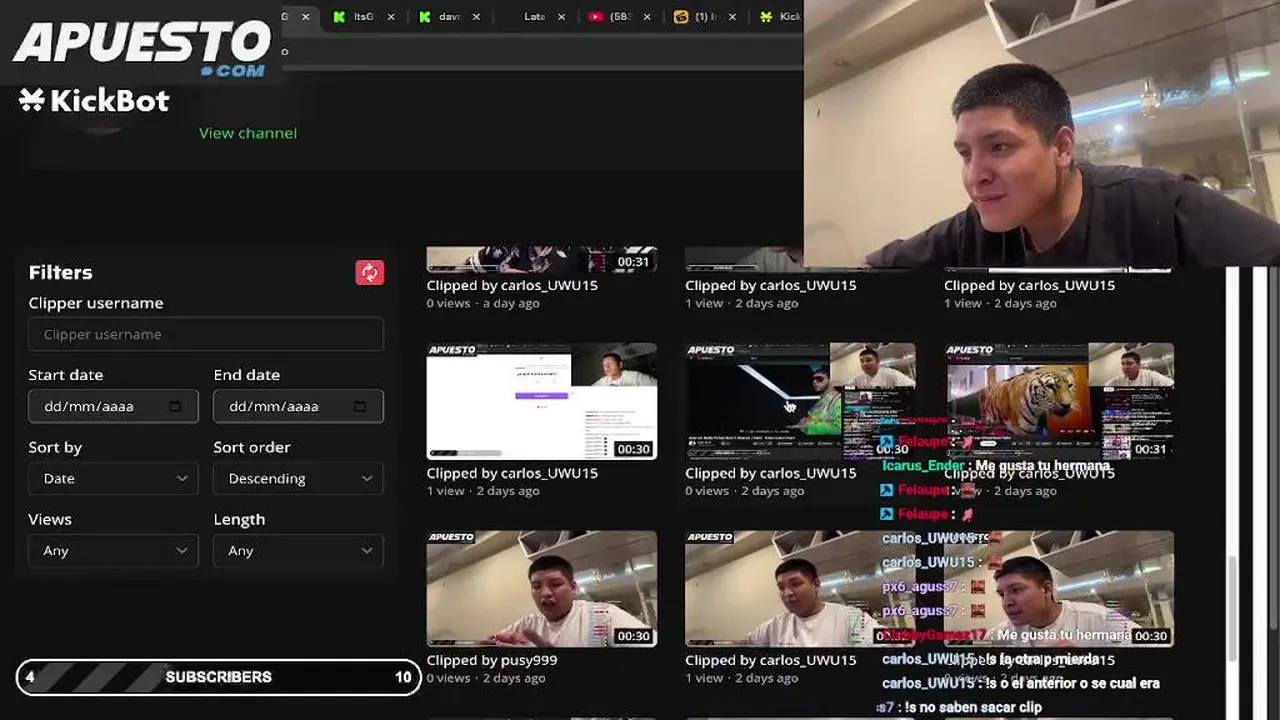Open the white-screen clip thumbnail, 00:30
The image size is (1280, 720).
[541, 401]
